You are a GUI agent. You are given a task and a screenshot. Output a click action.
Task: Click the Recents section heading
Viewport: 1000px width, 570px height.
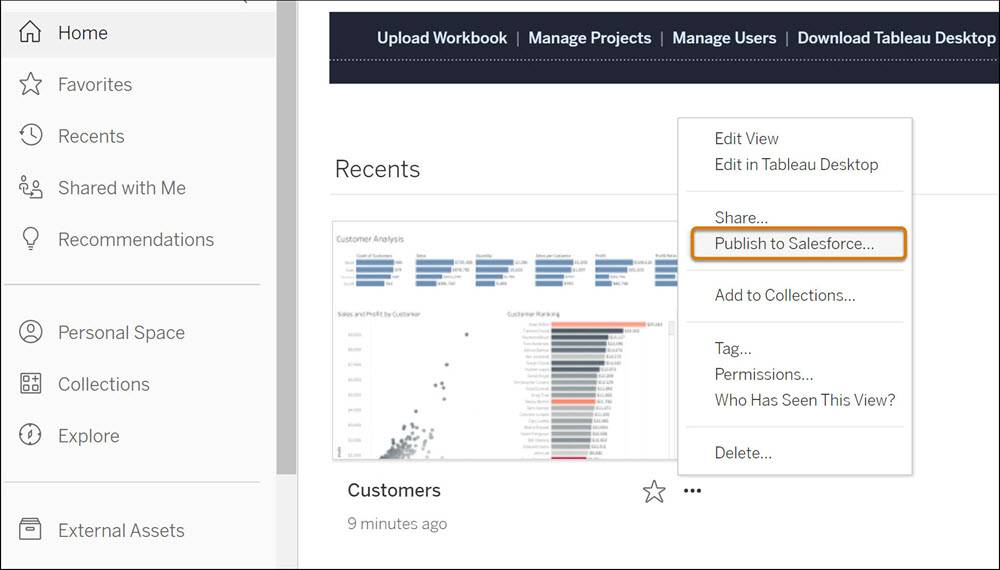click(378, 169)
